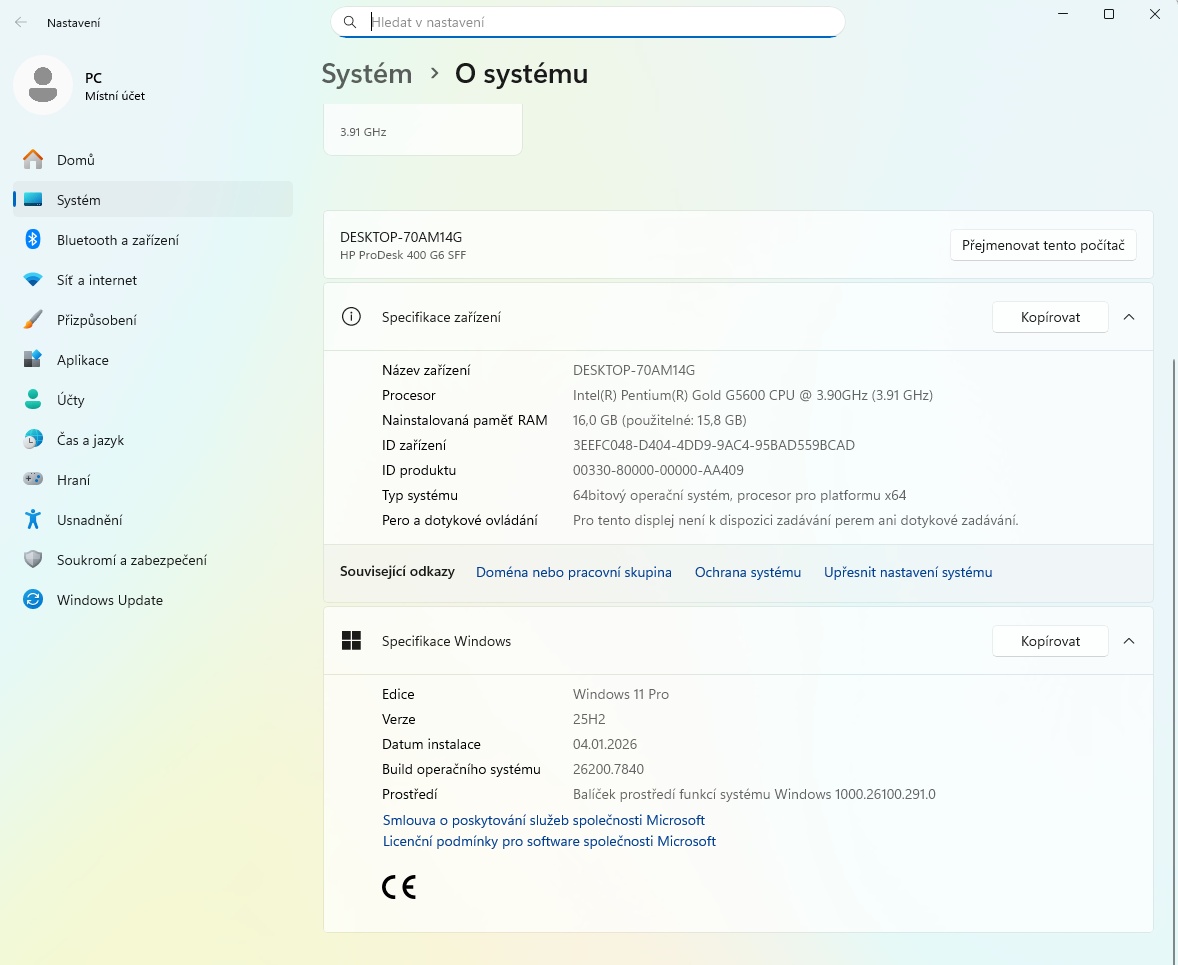
Task: Select Systém in the left navigation
Action: coord(78,200)
